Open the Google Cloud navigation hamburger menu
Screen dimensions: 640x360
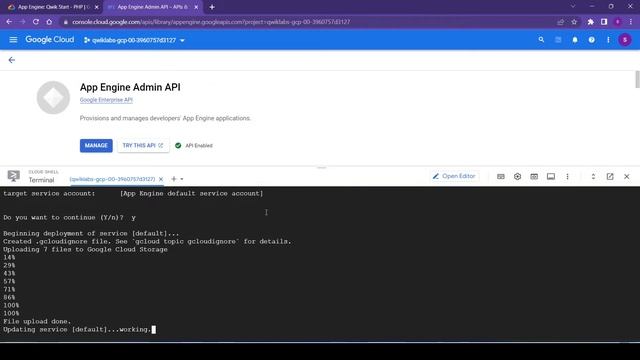tap(13, 40)
